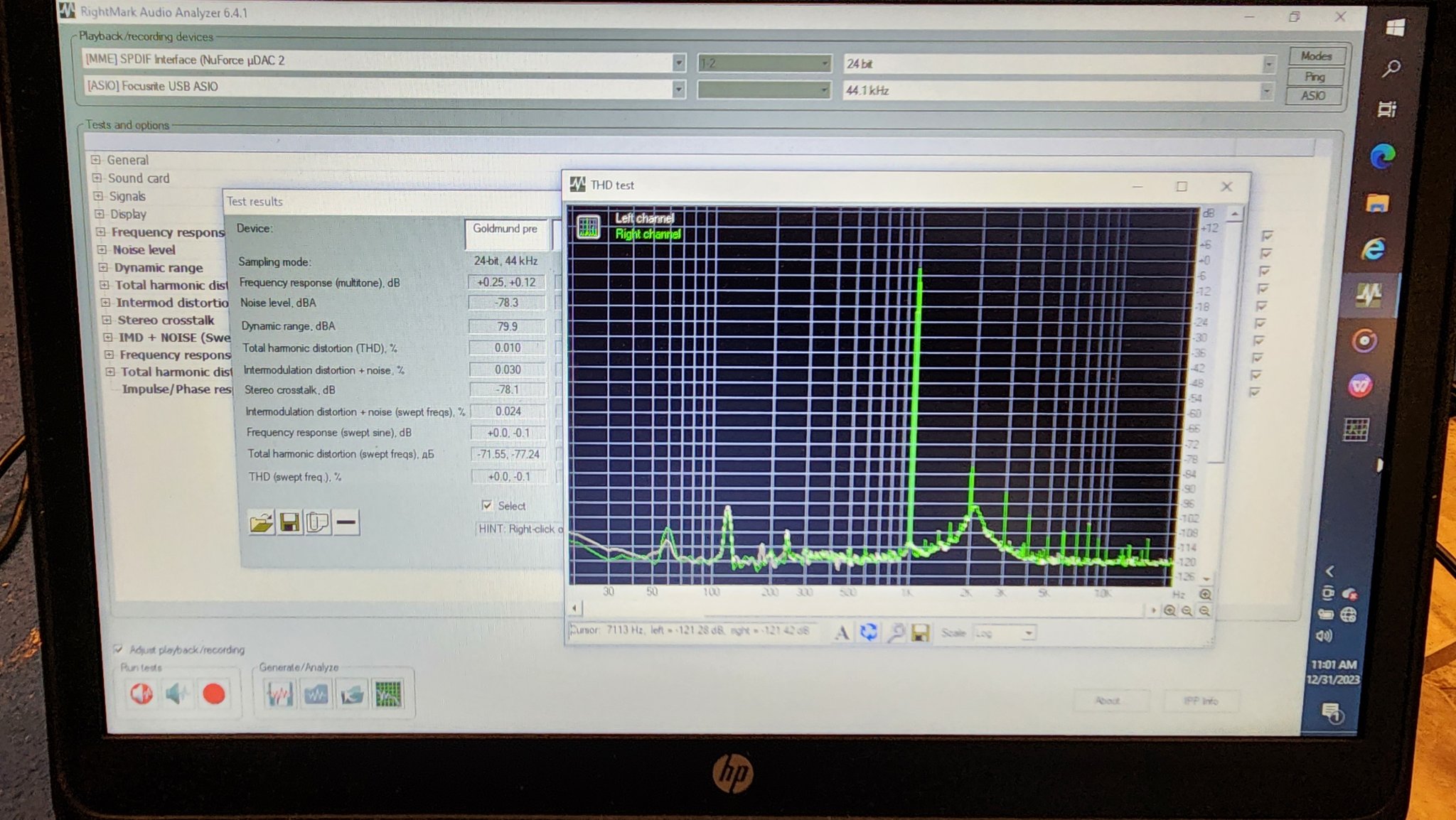Open system volume tray icon
Screen dimensions: 1456x820
coord(1324,635)
